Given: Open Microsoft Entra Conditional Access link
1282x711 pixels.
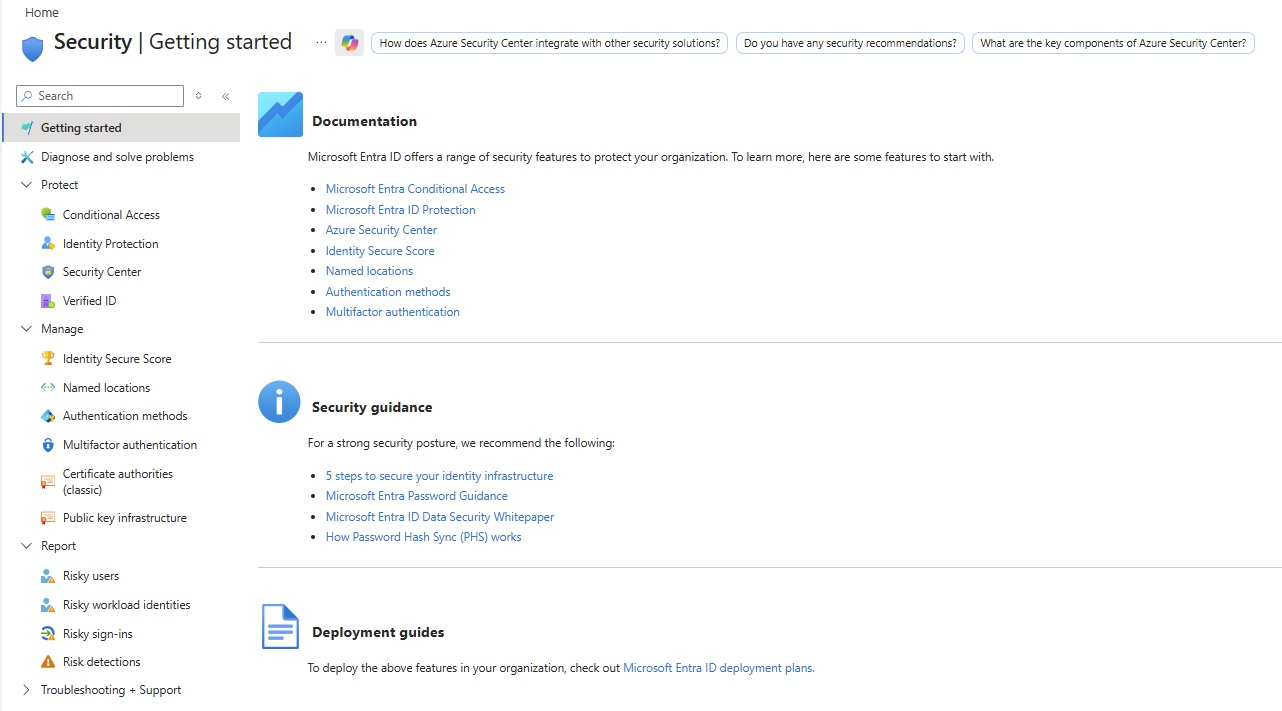Looking at the screenshot, I should (415, 189).
